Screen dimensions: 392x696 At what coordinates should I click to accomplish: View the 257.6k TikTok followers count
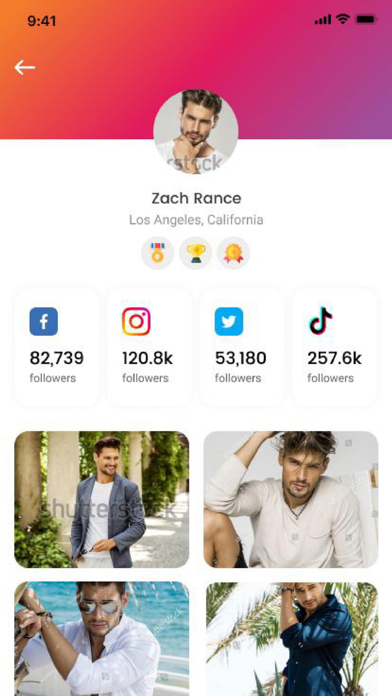coord(335,358)
